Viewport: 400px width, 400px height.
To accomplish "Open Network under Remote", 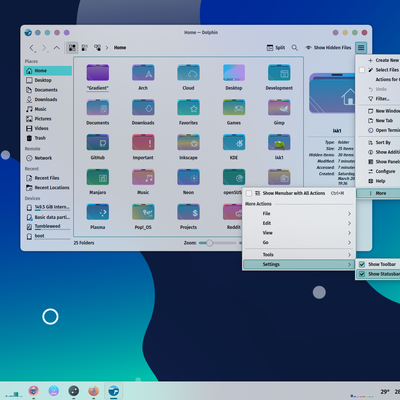I will click(48, 158).
